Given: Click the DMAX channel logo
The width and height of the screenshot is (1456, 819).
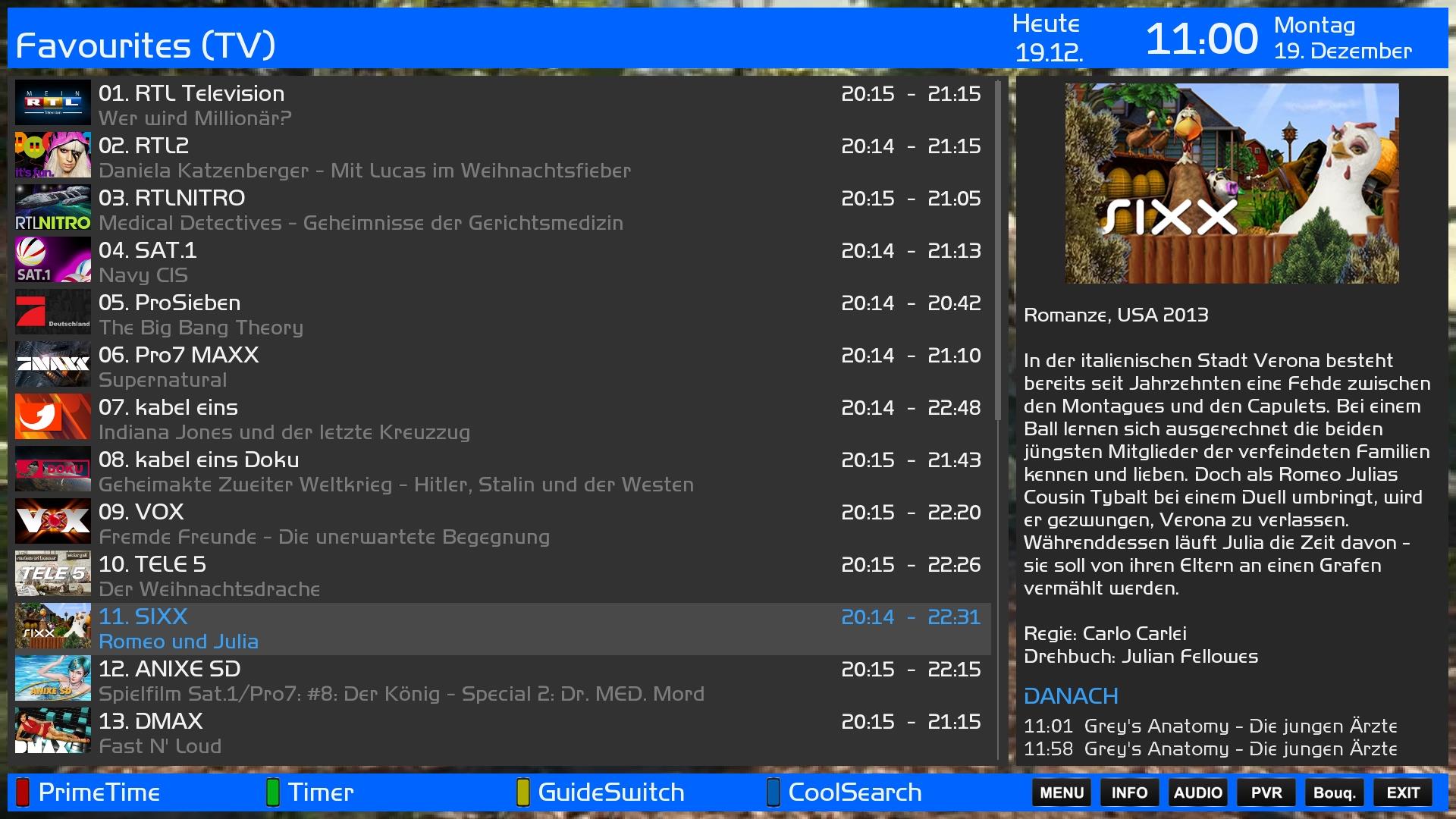Looking at the screenshot, I should 53,730.
